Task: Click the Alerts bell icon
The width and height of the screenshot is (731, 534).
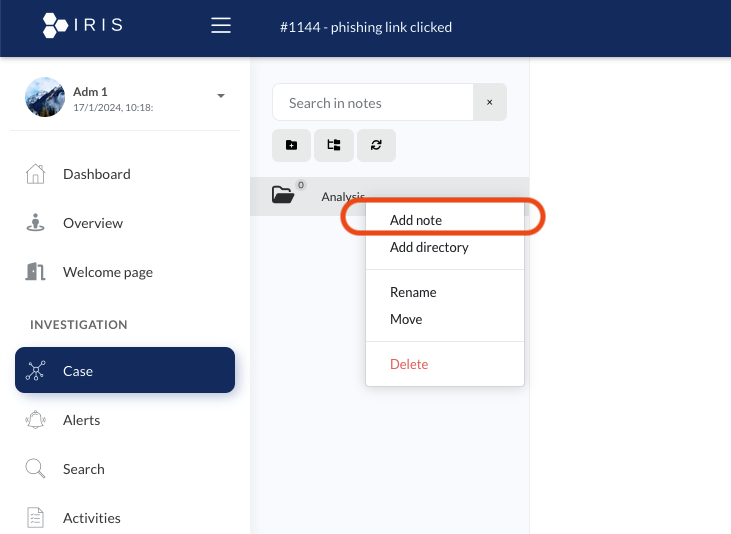Action: [x=35, y=420]
